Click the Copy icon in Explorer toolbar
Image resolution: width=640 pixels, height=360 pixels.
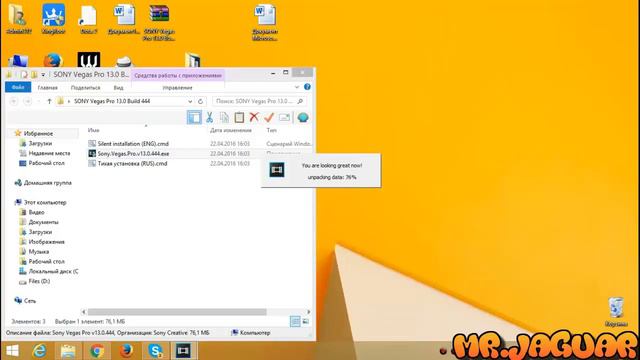coord(224,118)
